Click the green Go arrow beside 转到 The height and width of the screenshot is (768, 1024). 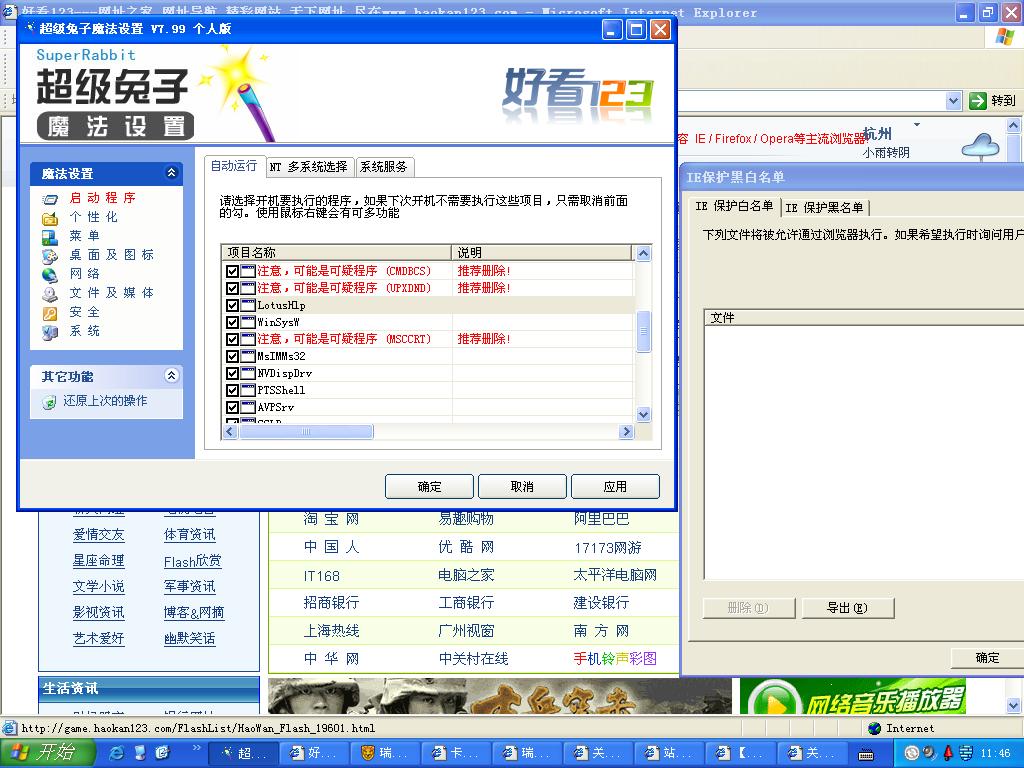[x=978, y=101]
